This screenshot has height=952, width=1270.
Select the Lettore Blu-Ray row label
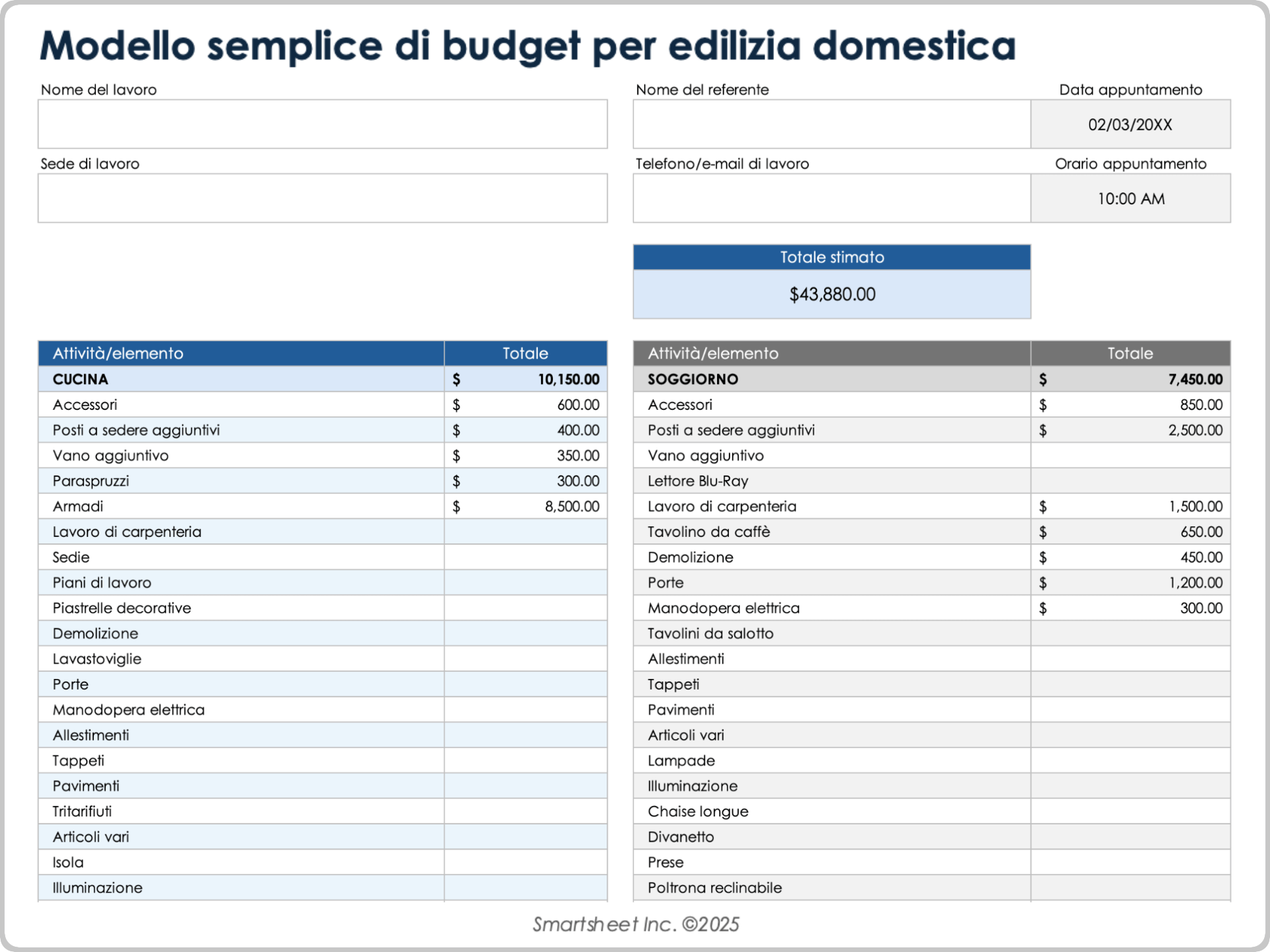coord(697,481)
